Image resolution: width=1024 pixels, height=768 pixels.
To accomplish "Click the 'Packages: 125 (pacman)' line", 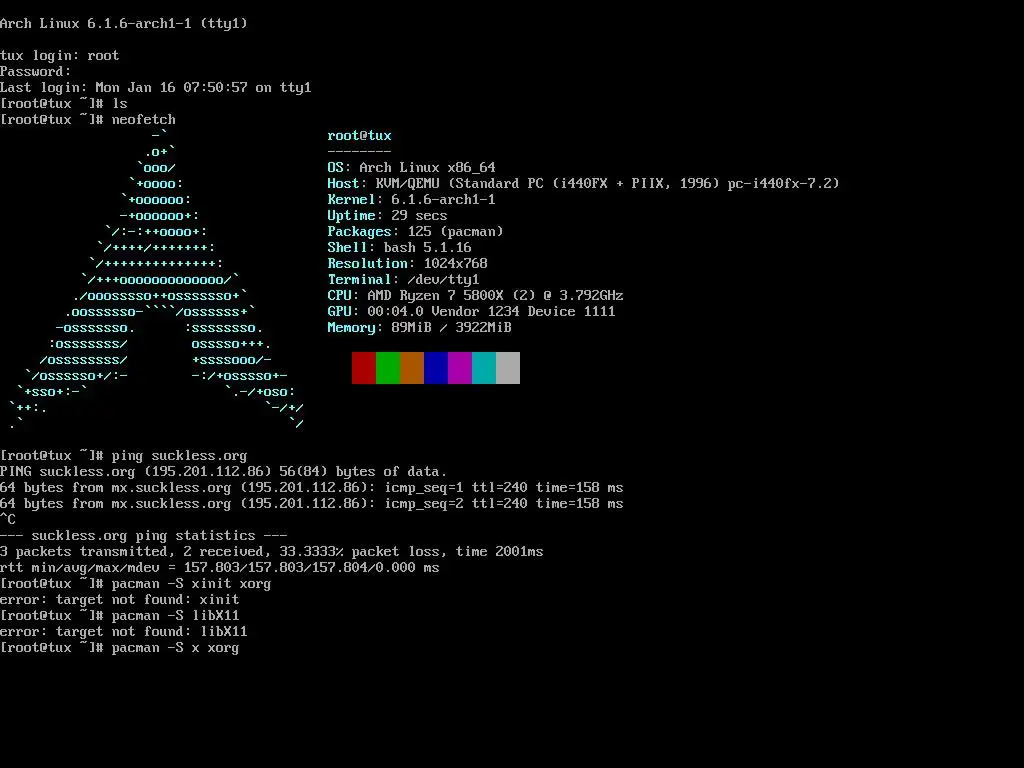I will click(x=416, y=232).
